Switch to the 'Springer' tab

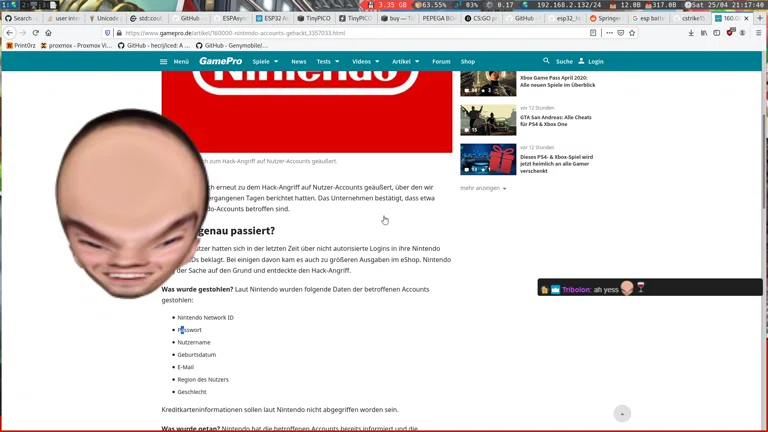[606, 18]
